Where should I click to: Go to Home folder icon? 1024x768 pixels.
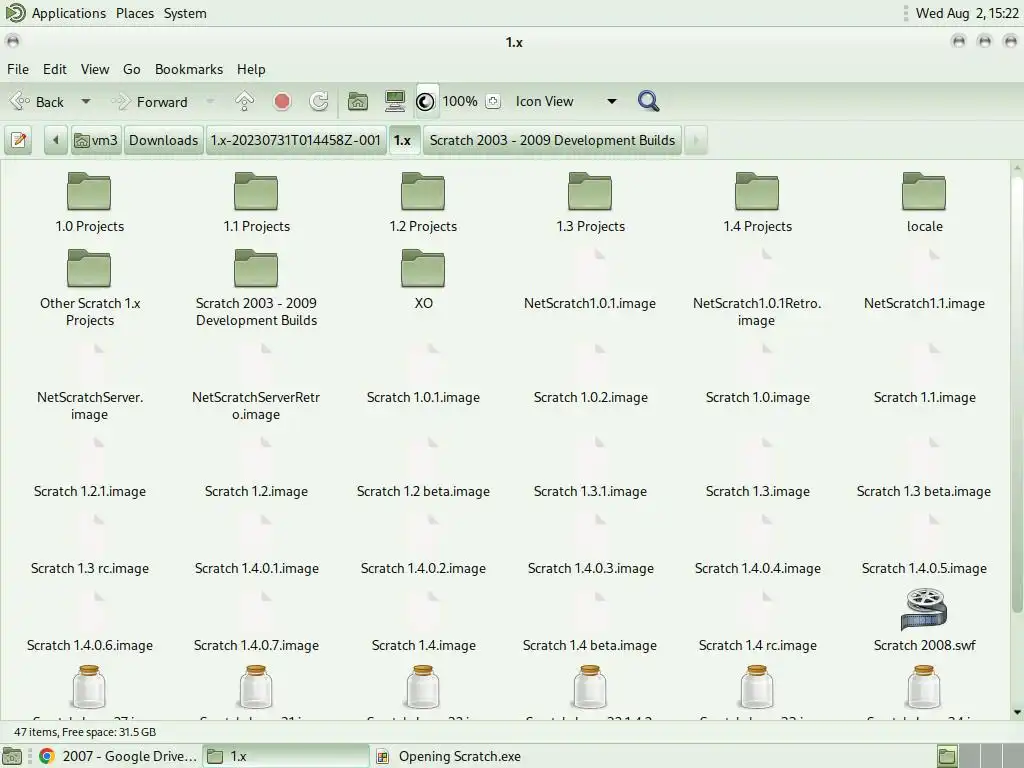point(357,101)
